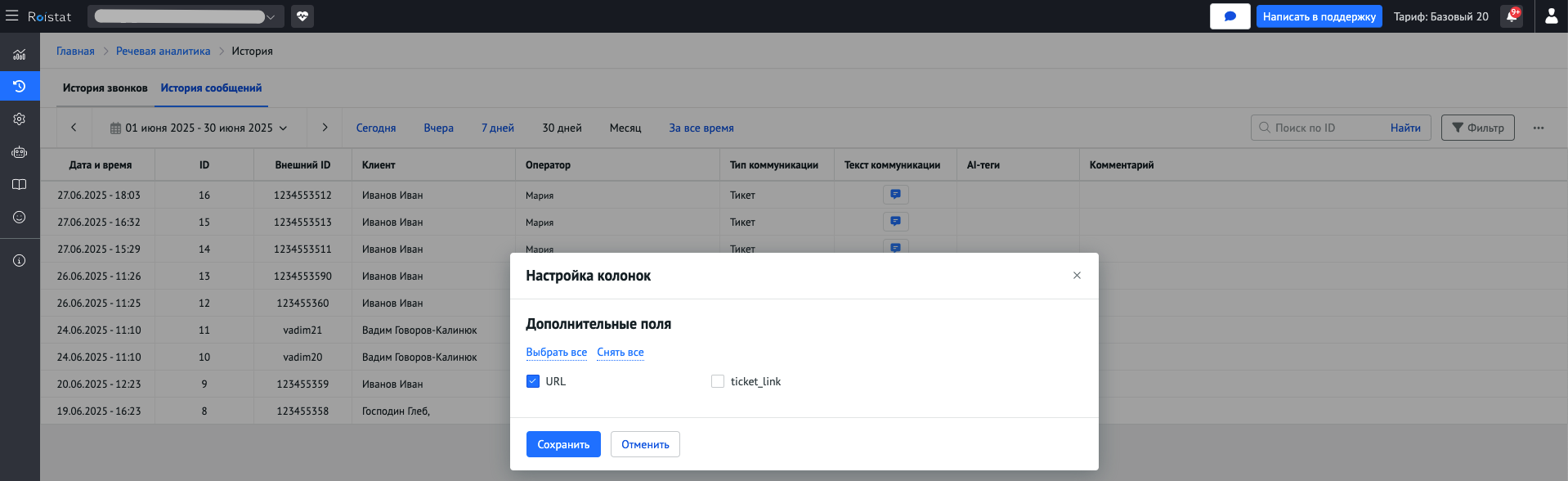
Task: Select За все время period
Action: point(701,128)
